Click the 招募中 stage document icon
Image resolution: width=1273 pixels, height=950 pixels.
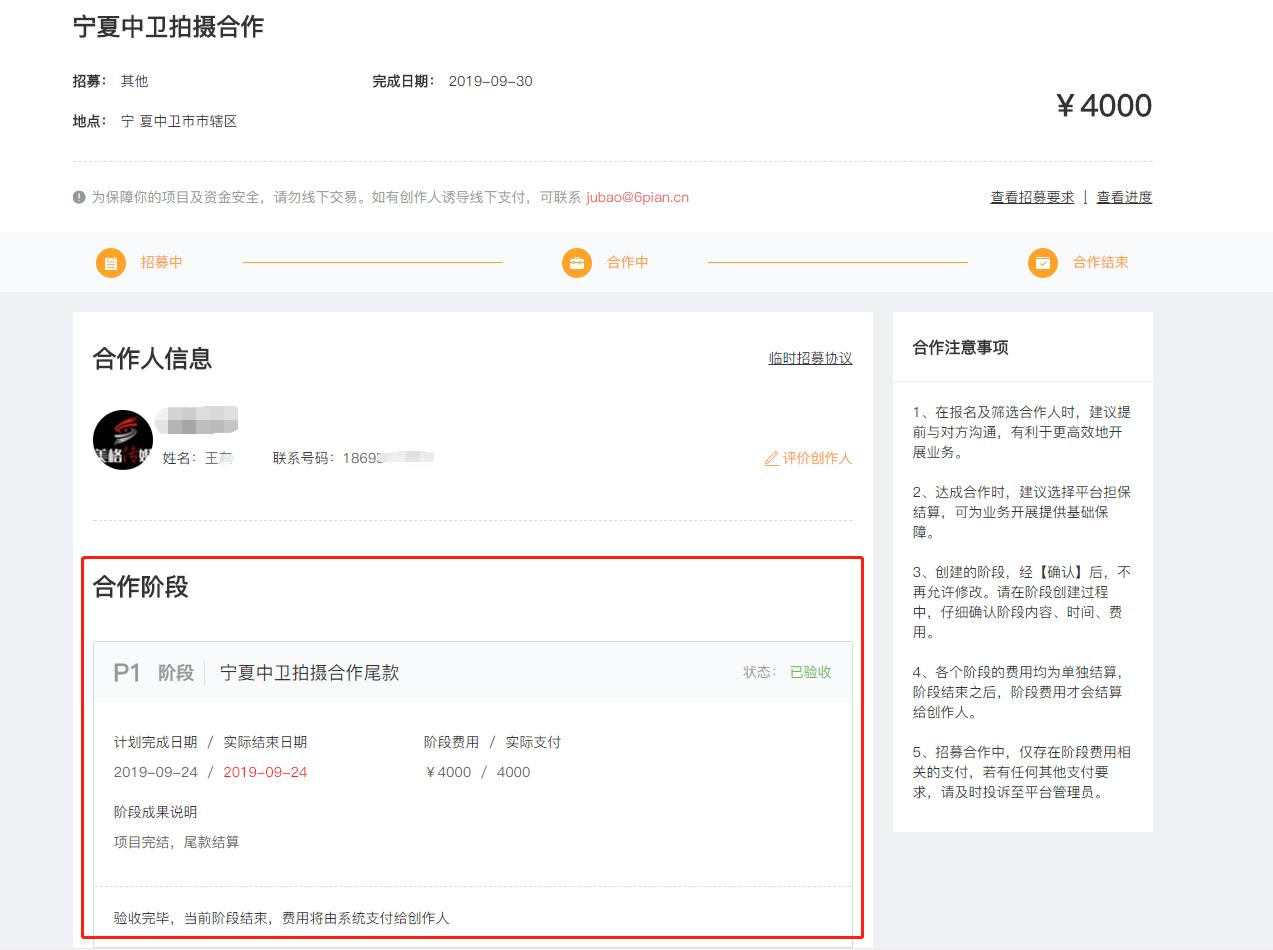(111, 262)
